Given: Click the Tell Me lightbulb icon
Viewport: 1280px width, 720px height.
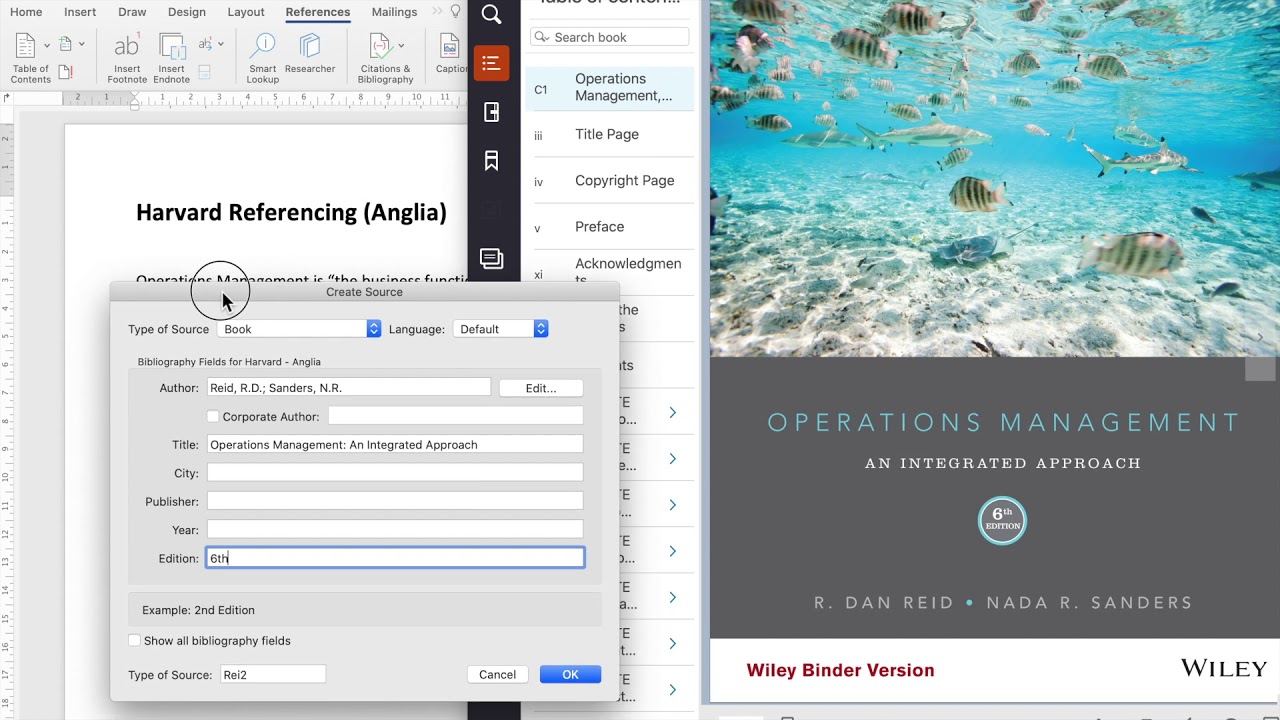Looking at the screenshot, I should [456, 12].
